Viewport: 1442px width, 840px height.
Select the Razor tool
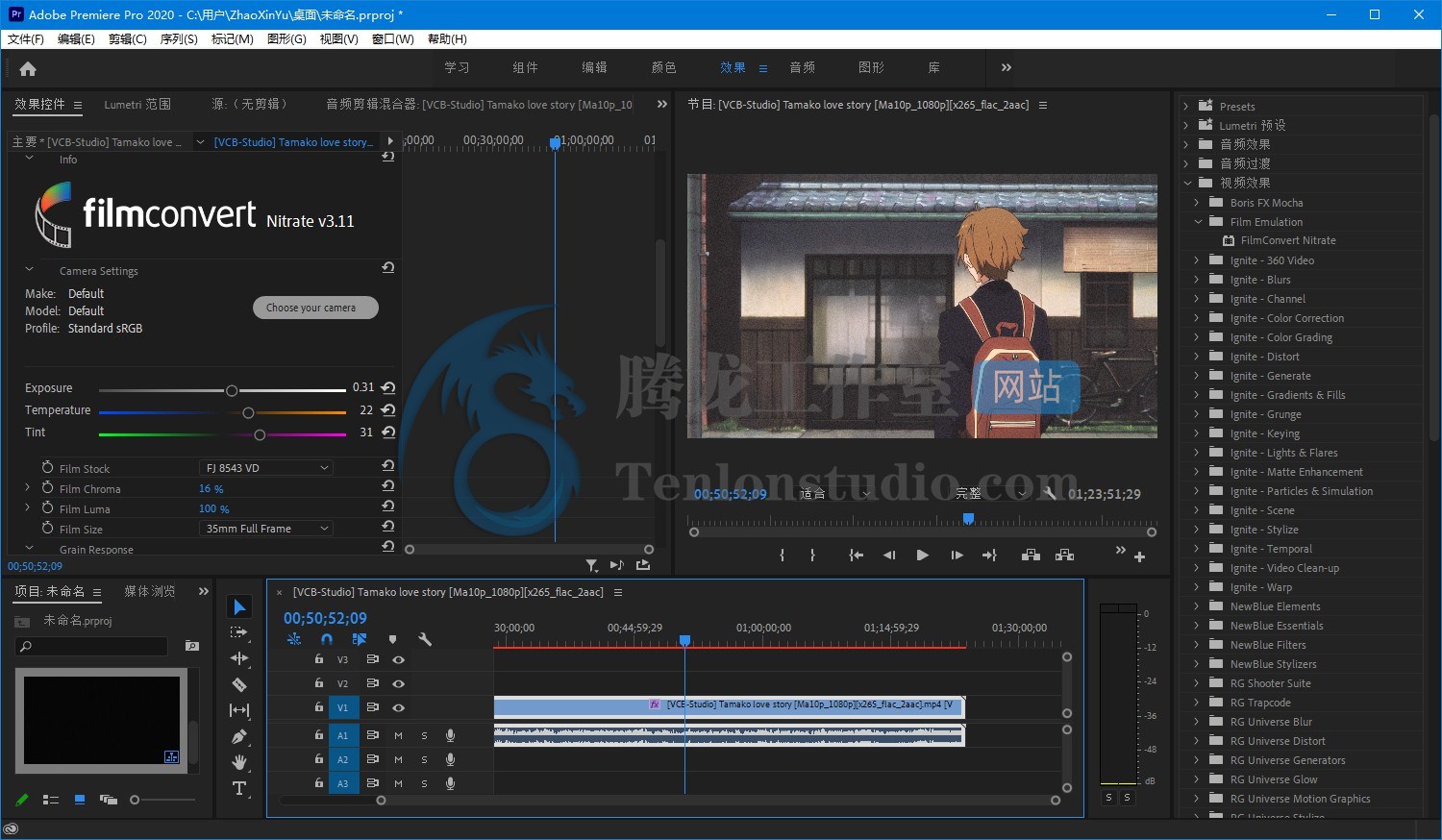pyautogui.click(x=239, y=684)
